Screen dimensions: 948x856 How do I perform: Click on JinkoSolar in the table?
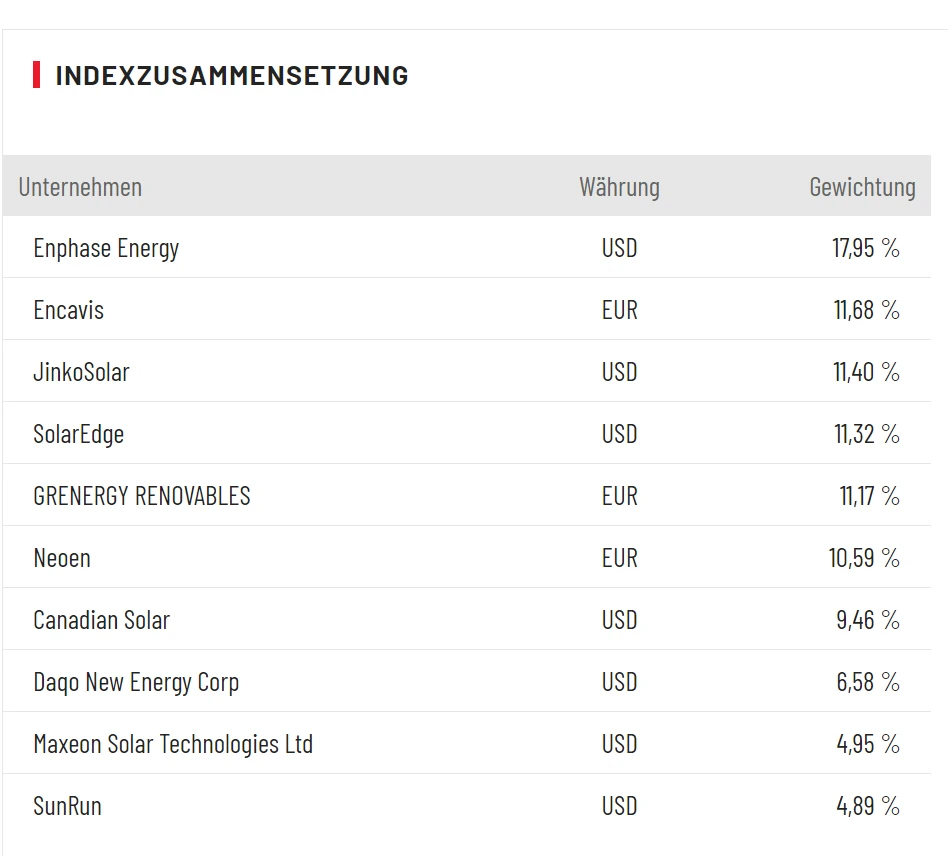pyautogui.click(x=81, y=372)
